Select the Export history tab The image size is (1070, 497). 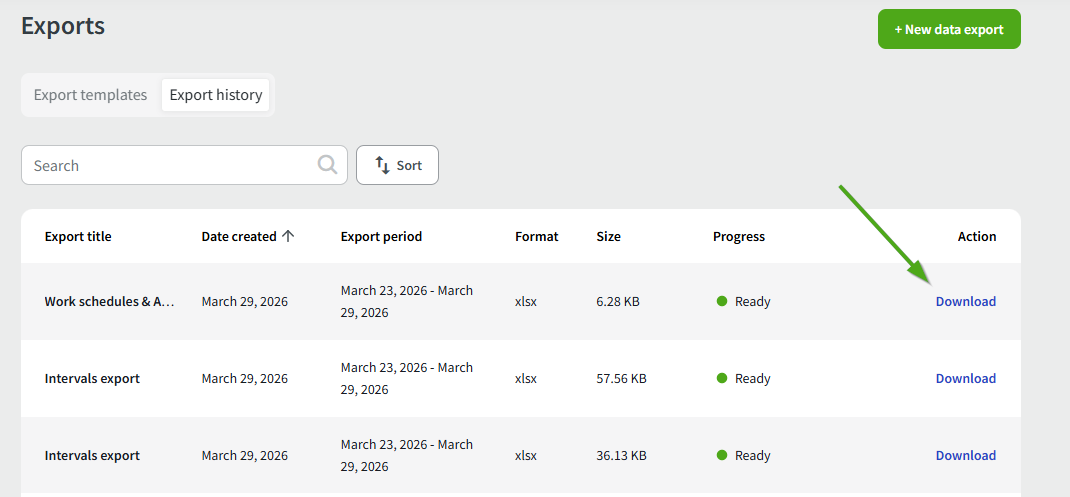pos(216,95)
